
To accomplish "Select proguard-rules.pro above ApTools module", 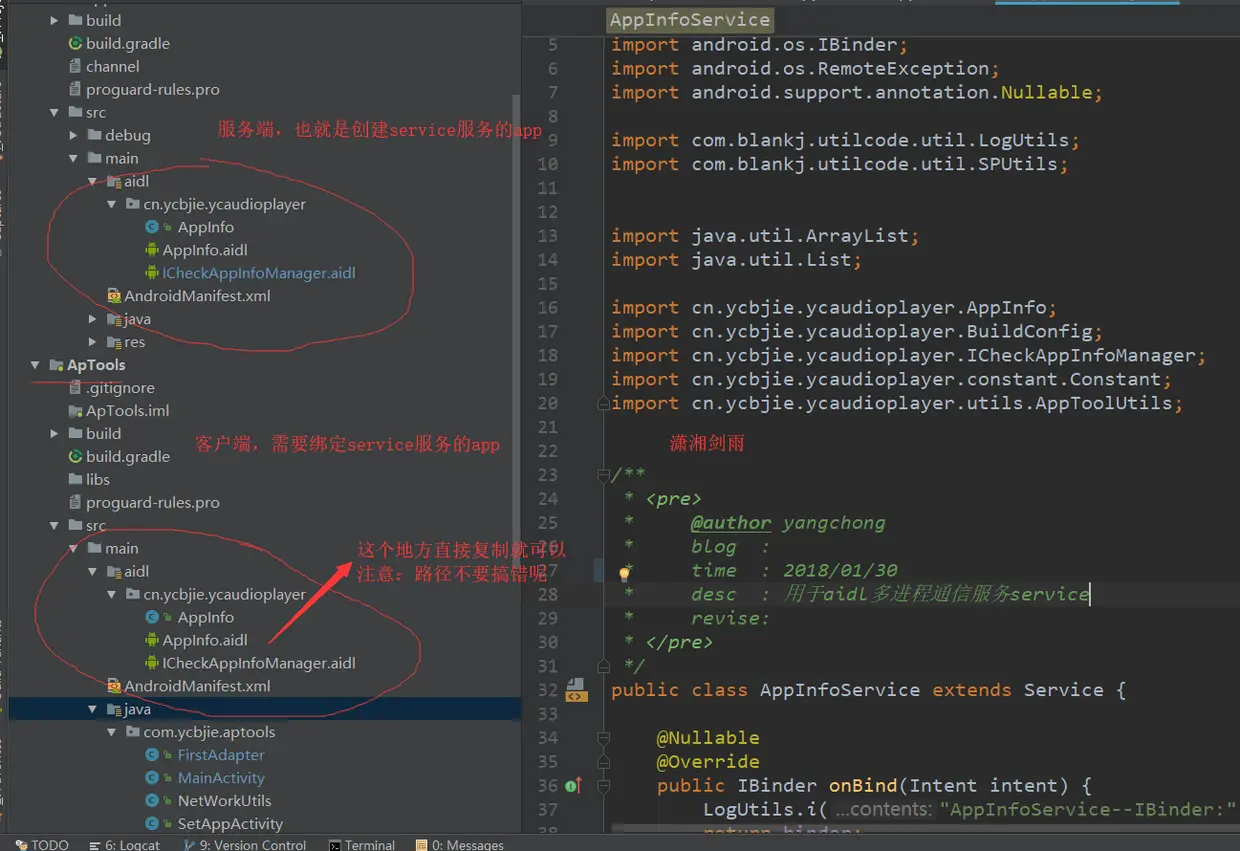I will pos(153,89).
